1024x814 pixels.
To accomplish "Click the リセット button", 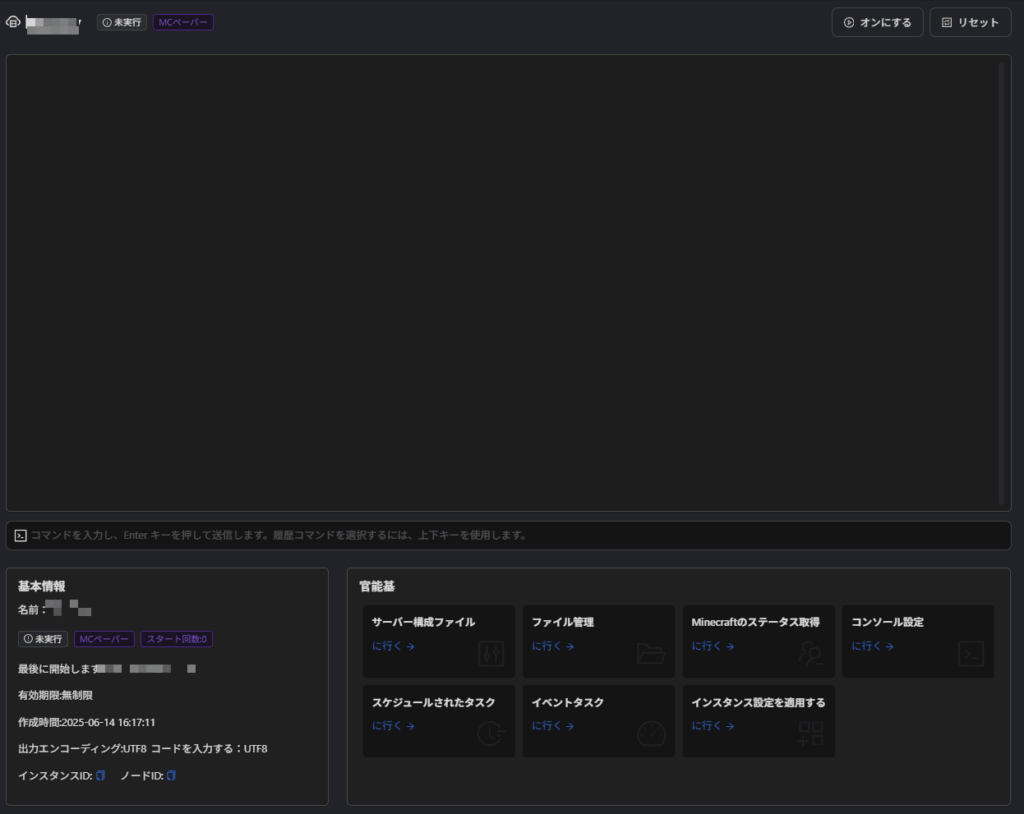I will click(x=970, y=22).
